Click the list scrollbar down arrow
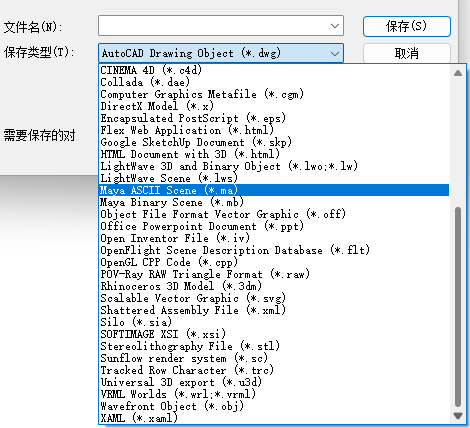 pyautogui.click(x=458, y=416)
